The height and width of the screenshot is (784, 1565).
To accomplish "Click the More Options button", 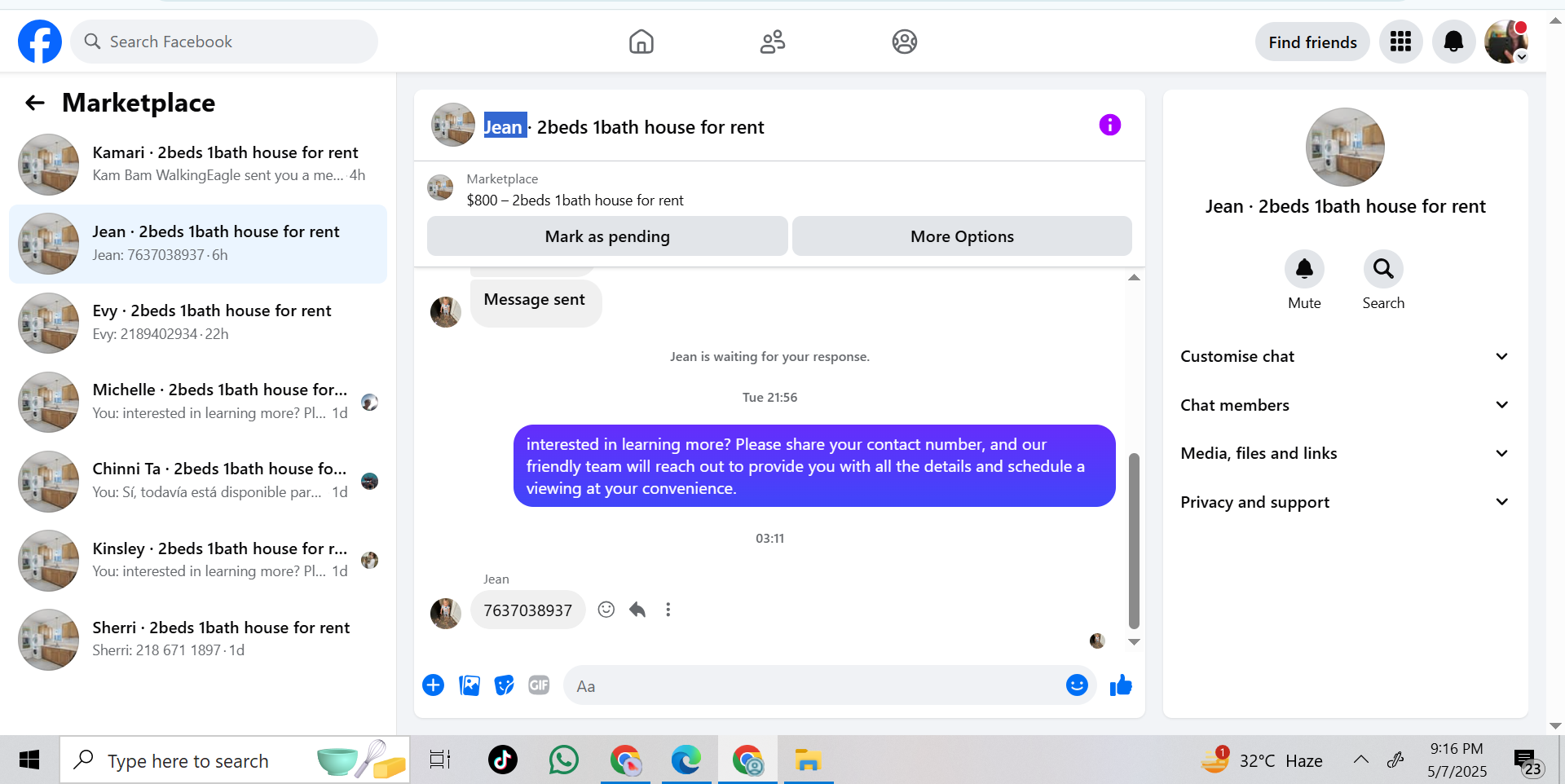I will click(x=962, y=236).
